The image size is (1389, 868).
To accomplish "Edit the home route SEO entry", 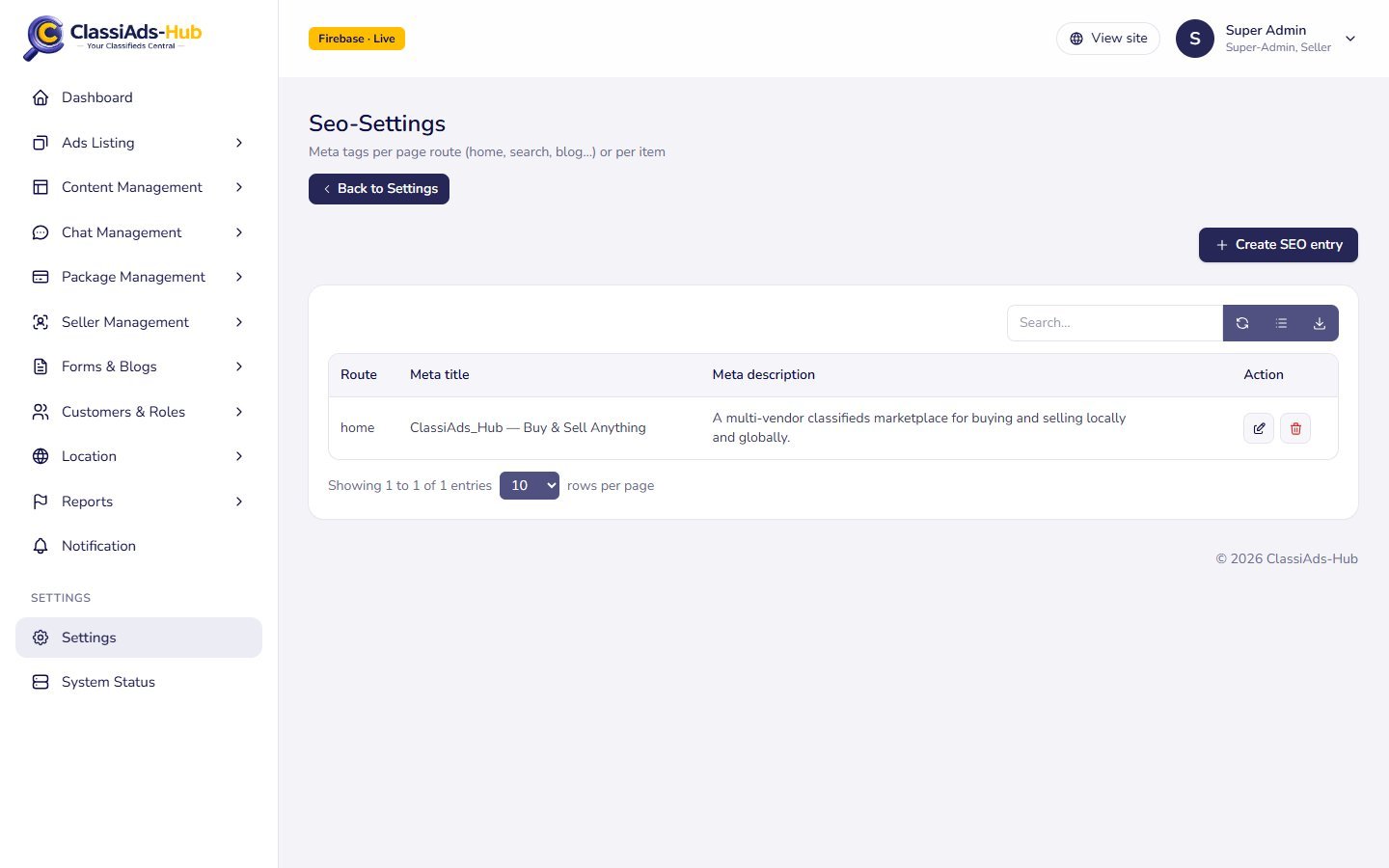I will 1259,428.
